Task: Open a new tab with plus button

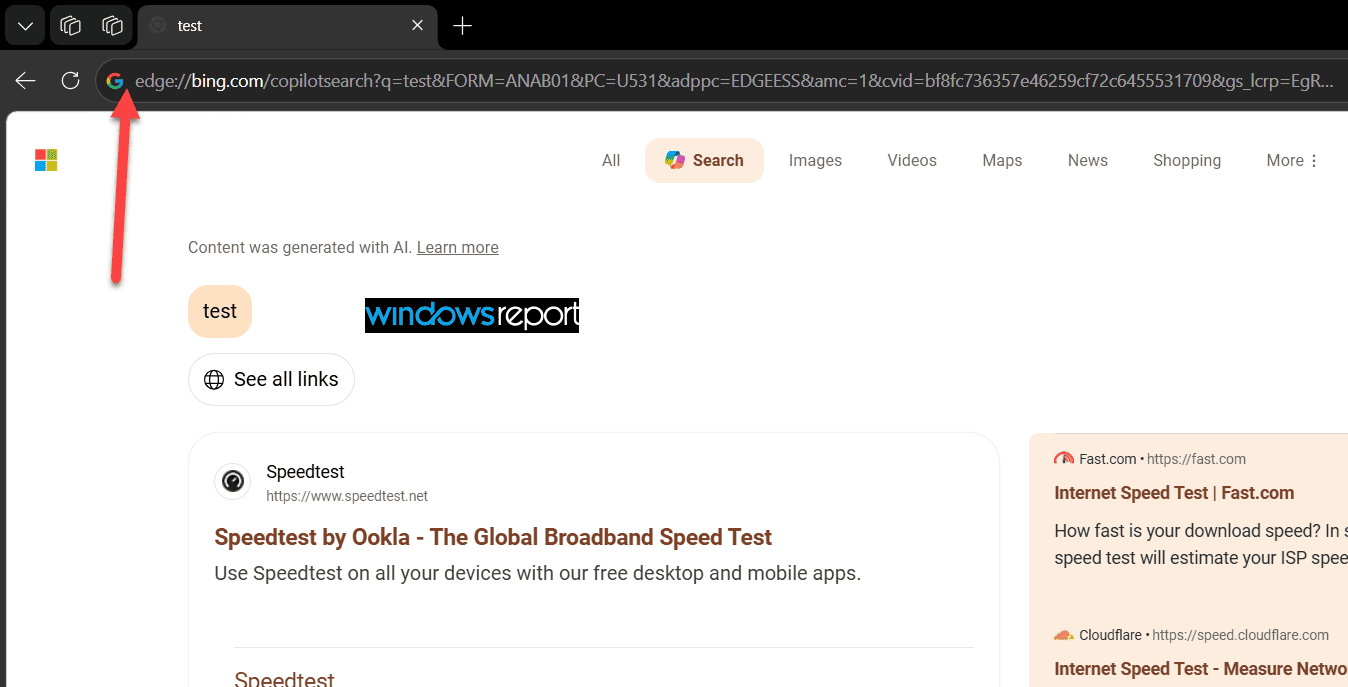Action: pyautogui.click(x=462, y=26)
